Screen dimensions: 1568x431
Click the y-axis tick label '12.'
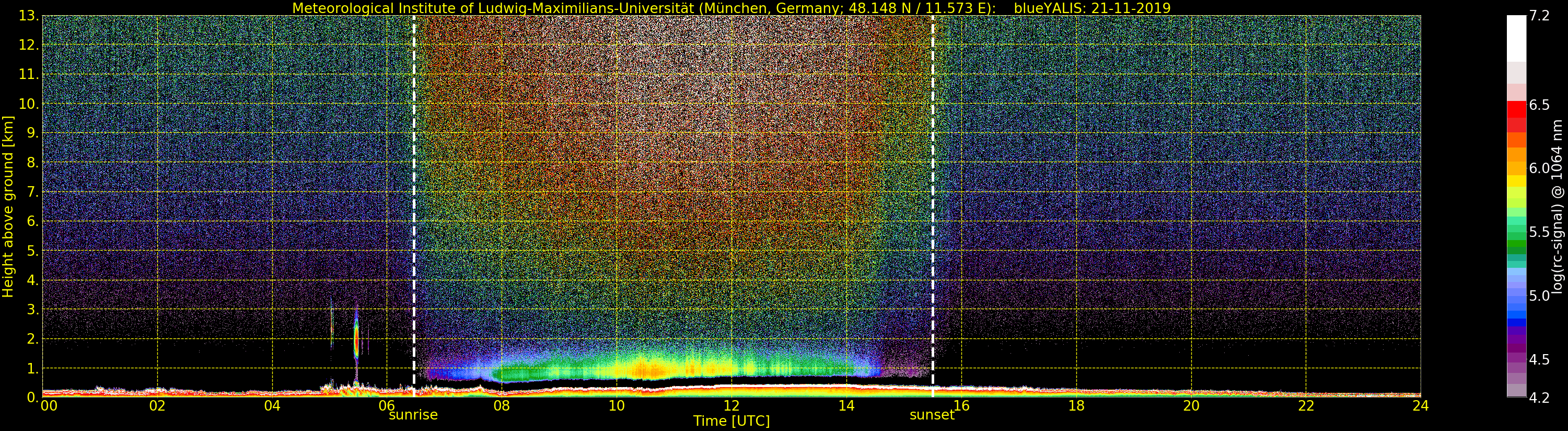click(29, 45)
